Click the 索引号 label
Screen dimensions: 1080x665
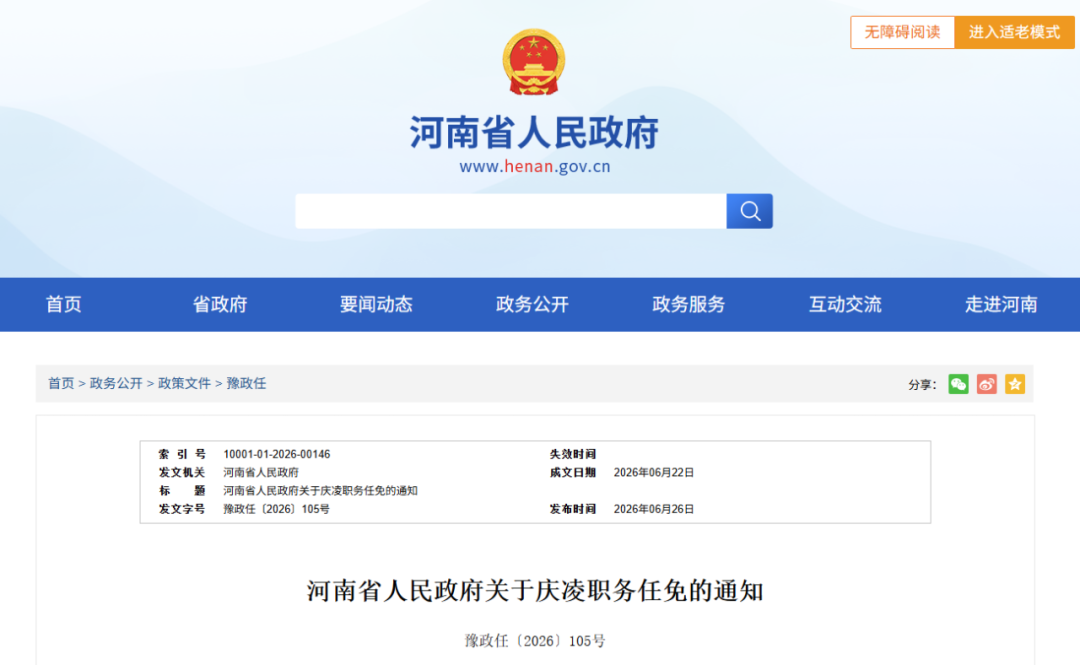182,454
